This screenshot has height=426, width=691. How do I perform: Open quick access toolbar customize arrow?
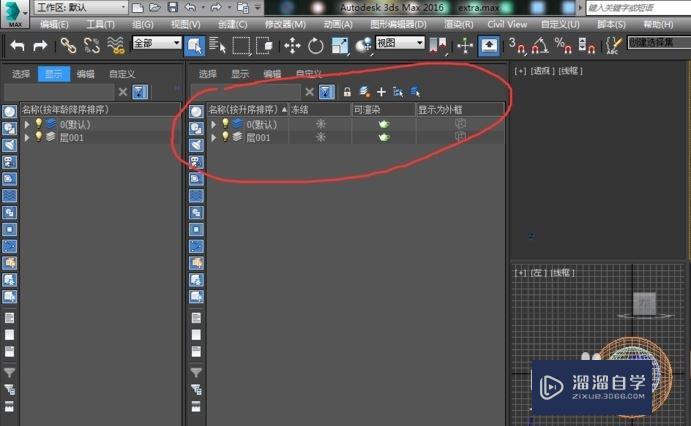pos(258,7)
